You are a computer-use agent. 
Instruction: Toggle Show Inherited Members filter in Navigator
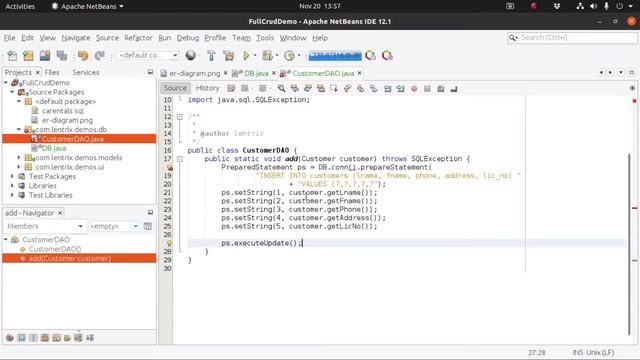10,338
